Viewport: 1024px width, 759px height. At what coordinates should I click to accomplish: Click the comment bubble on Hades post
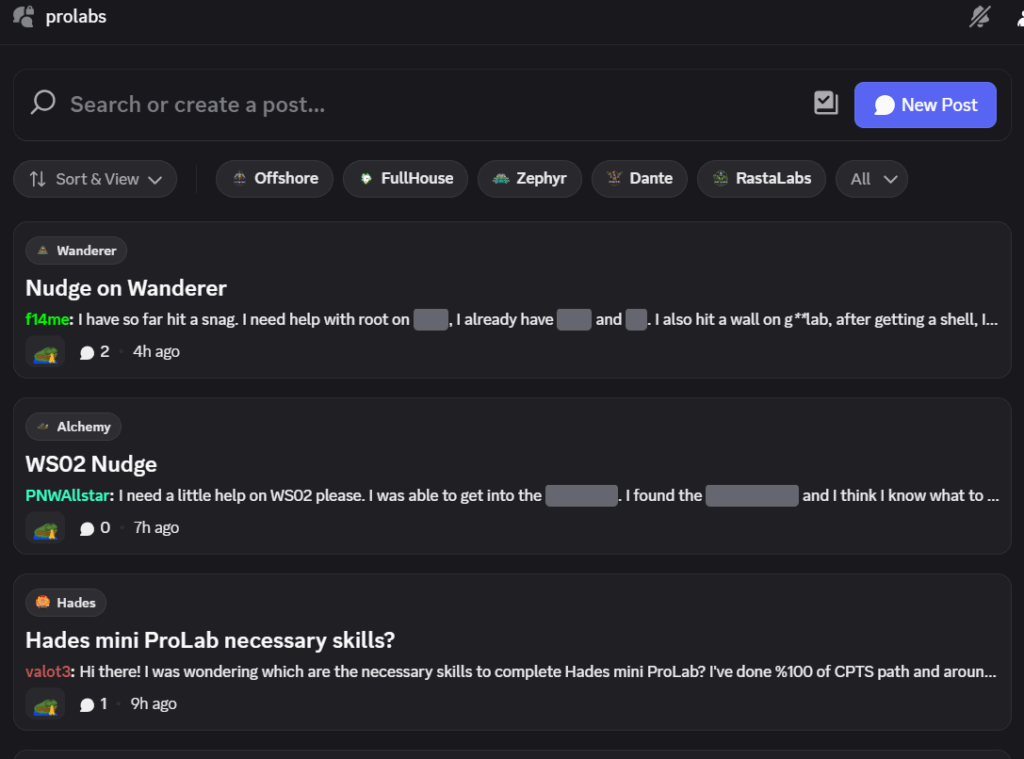coord(87,704)
